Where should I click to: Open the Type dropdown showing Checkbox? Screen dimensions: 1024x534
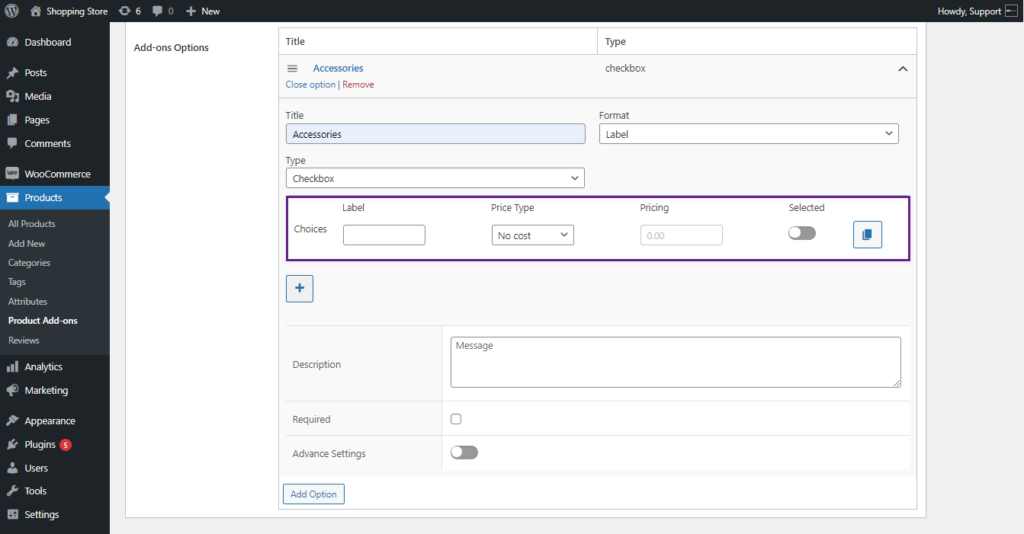(x=435, y=178)
